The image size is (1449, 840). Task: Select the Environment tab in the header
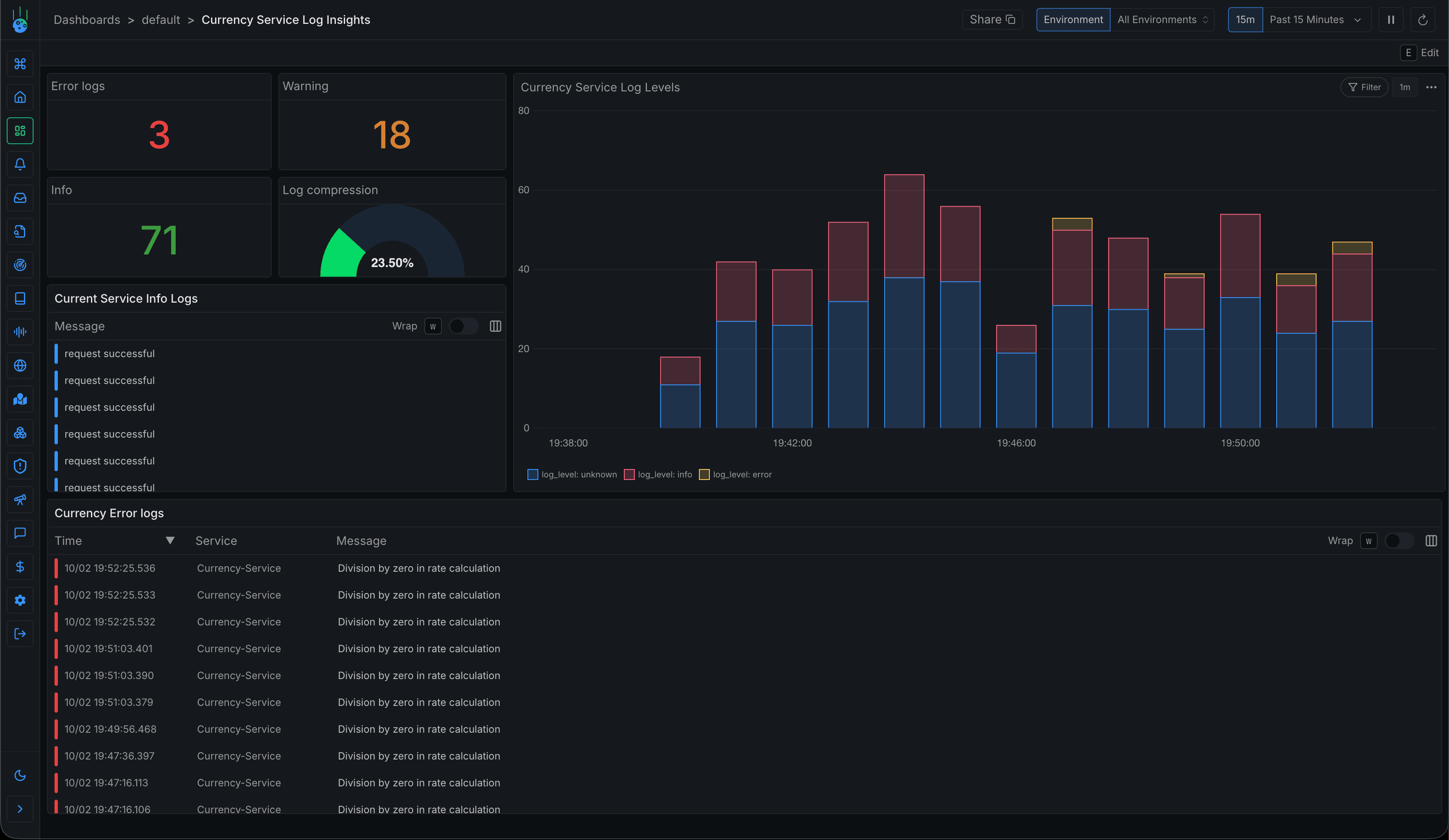pyautogui.click(x=1073, y=19)
